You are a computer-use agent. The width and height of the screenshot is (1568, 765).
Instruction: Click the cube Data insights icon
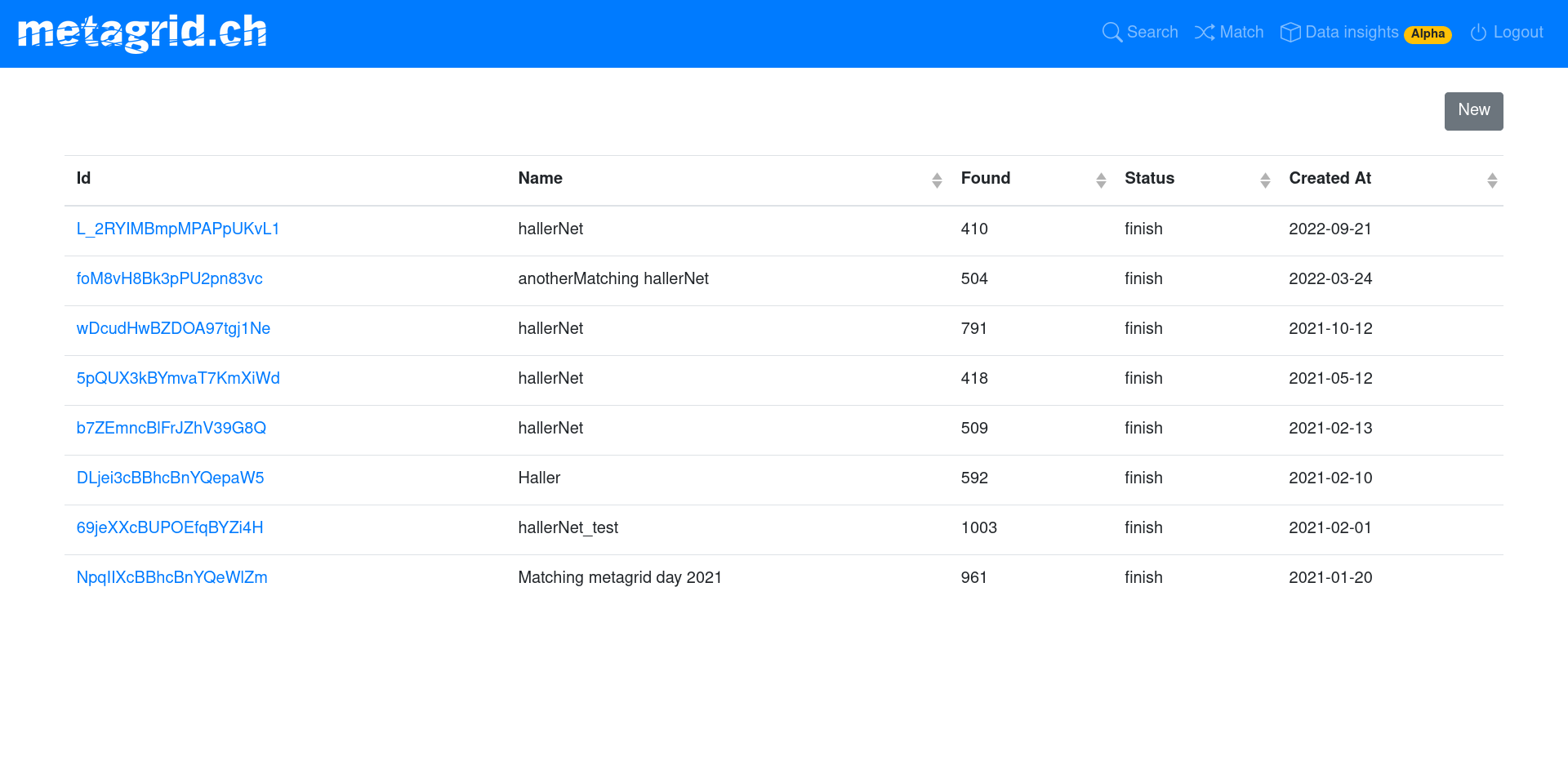click(x=1290, y=33)
